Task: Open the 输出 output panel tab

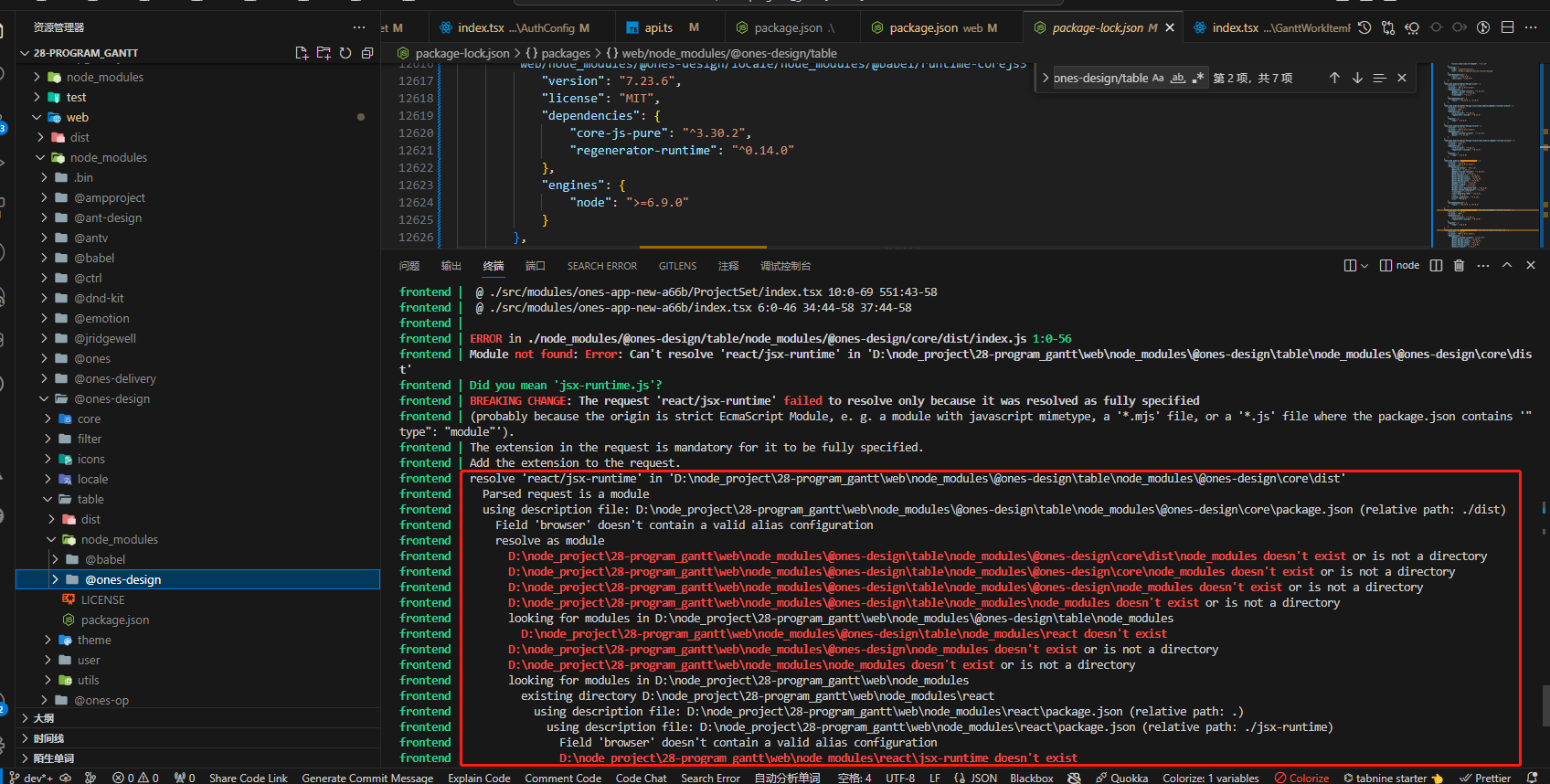Action: [451, 266]
